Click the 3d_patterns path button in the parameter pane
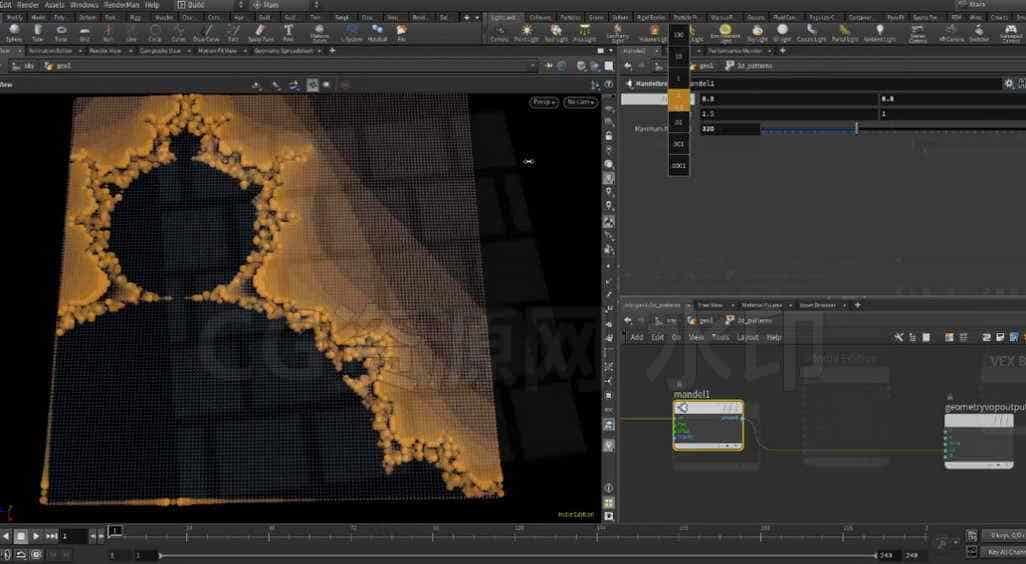The height and width of the screenshot is (564, 1026). 749,66
